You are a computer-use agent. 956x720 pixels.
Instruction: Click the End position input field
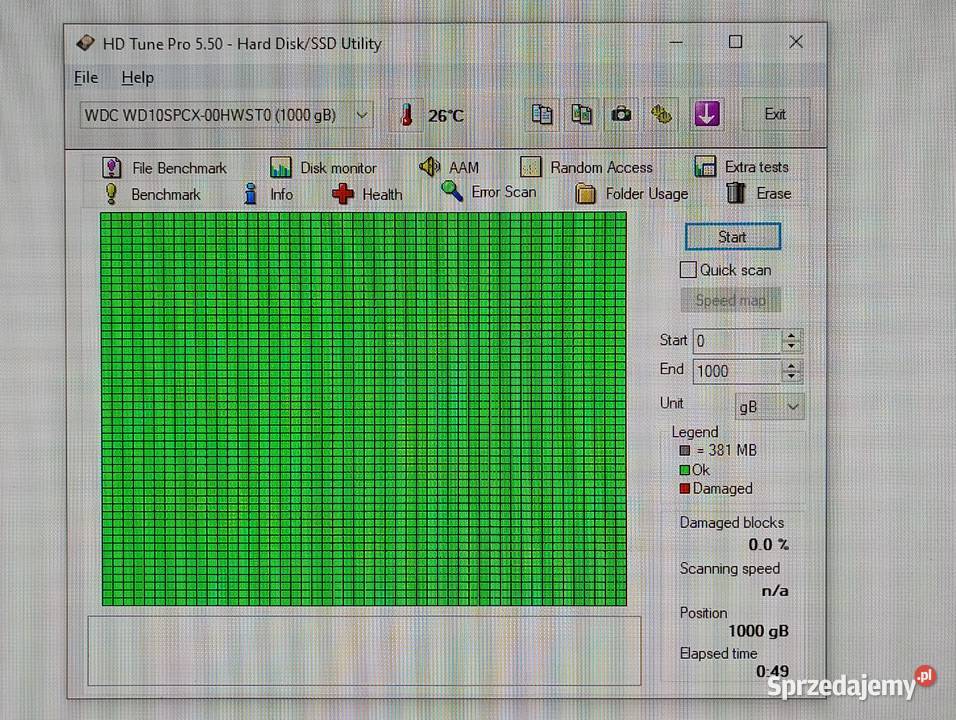tap(737, 371)
